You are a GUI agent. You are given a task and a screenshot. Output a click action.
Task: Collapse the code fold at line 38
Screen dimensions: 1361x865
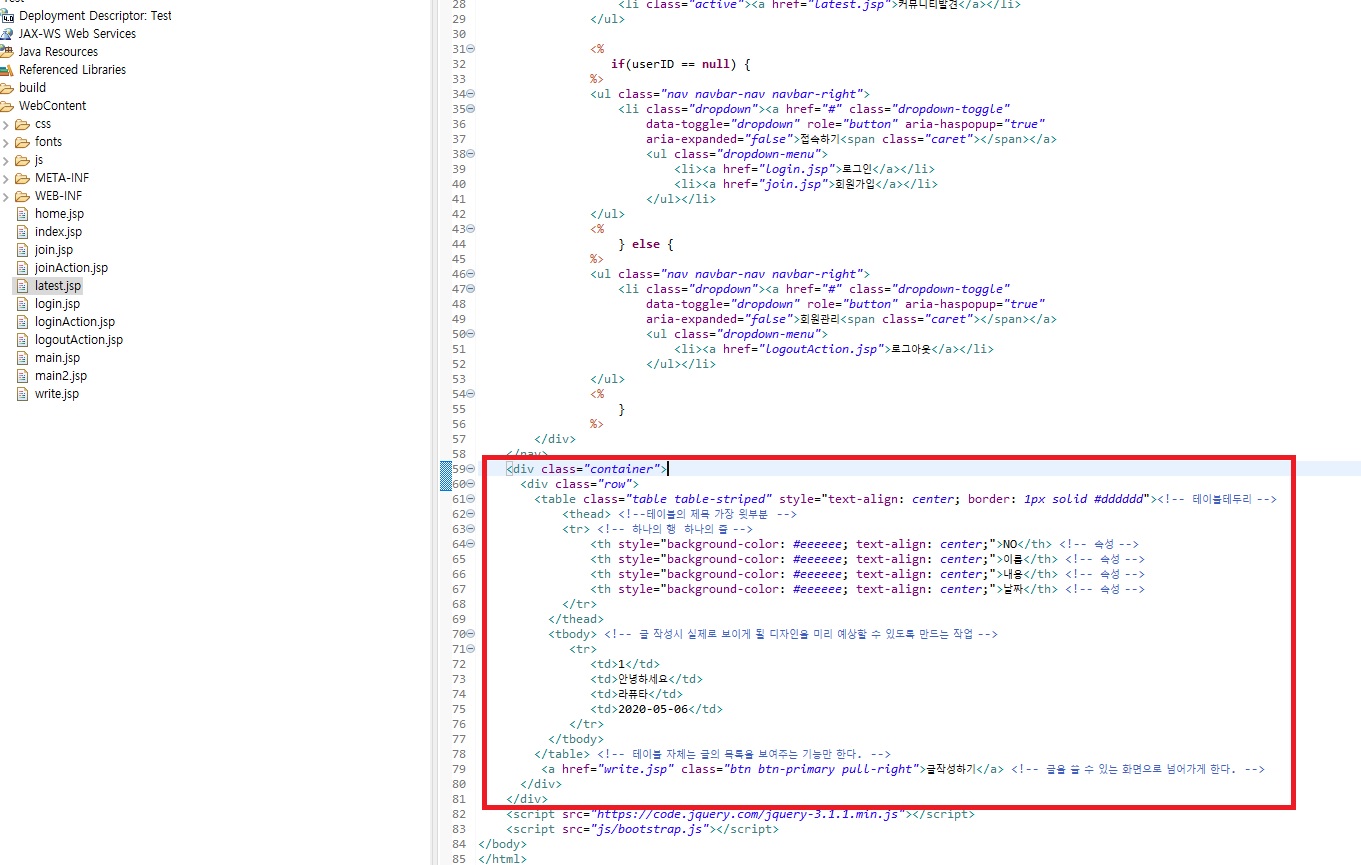click(x=471, y=154)
